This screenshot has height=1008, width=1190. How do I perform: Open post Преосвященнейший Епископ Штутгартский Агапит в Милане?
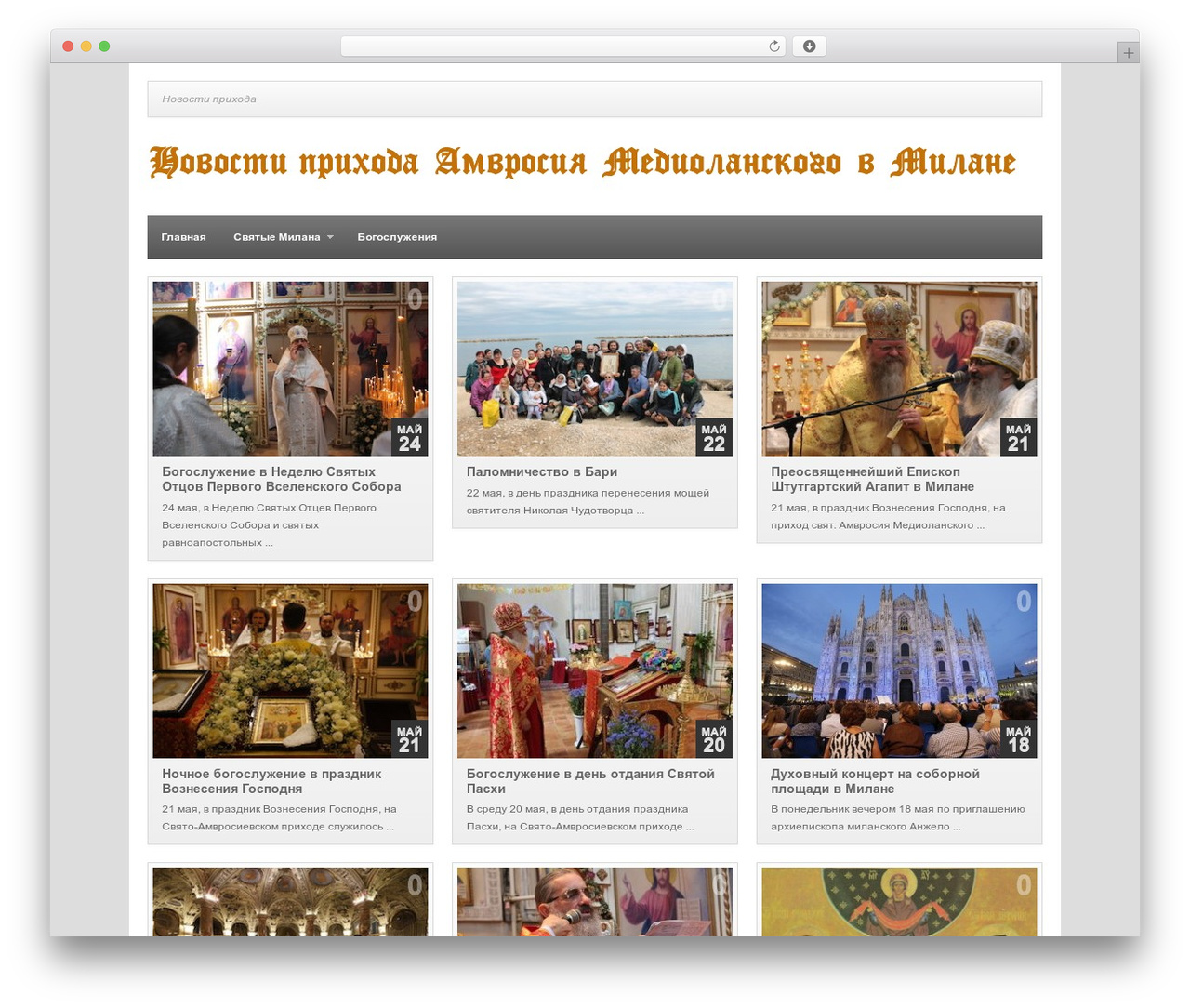coord(873,479)
